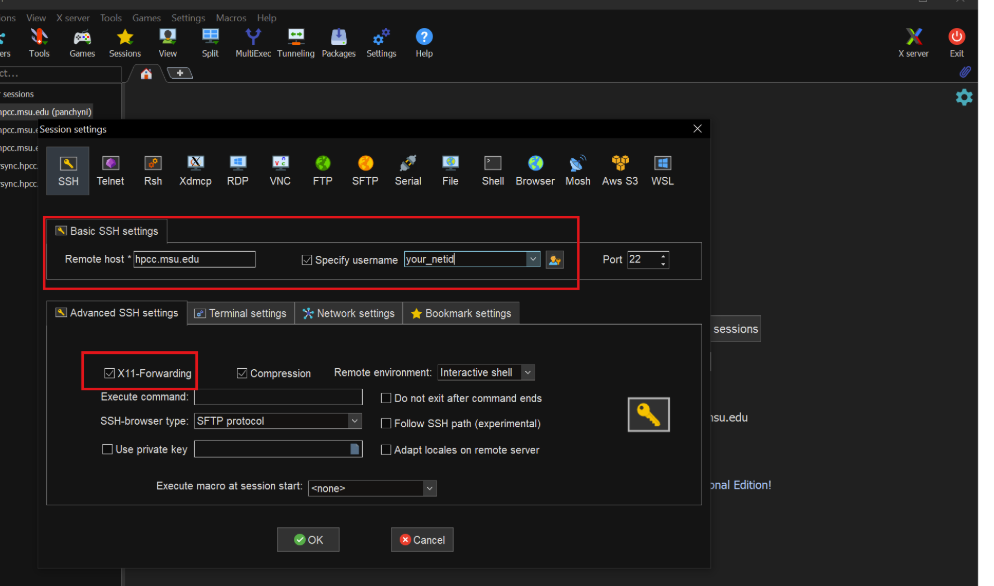
Task: Choose the Serial session type
Action: pos(408,171)
